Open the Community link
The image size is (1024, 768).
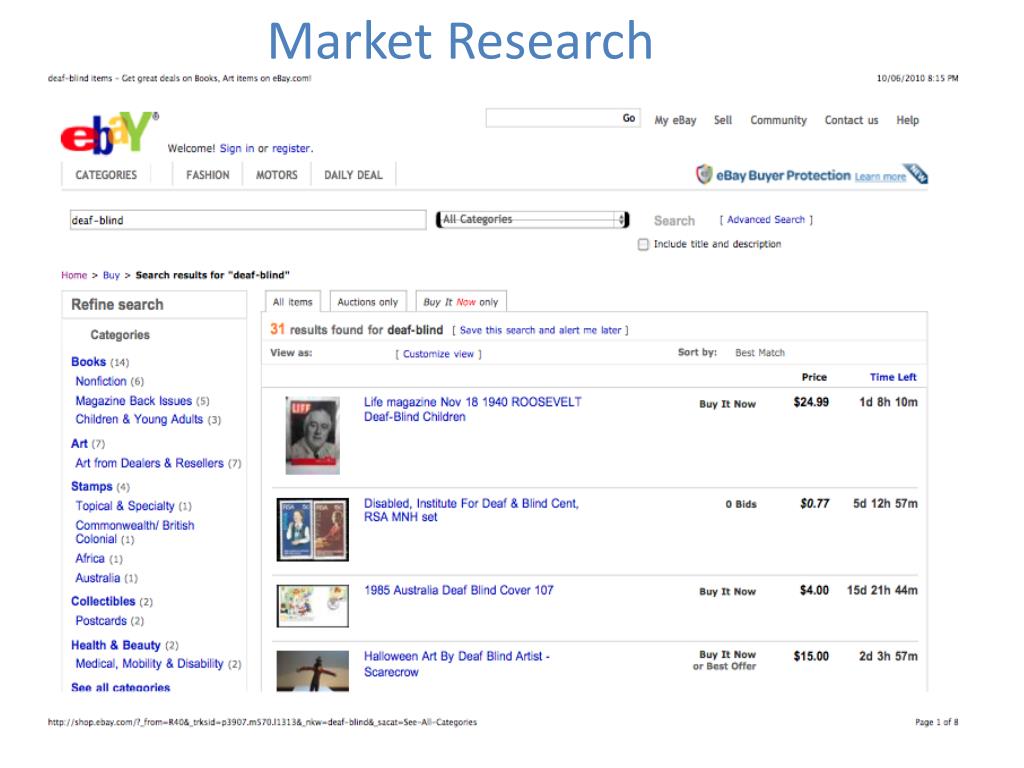click(778, 120)
